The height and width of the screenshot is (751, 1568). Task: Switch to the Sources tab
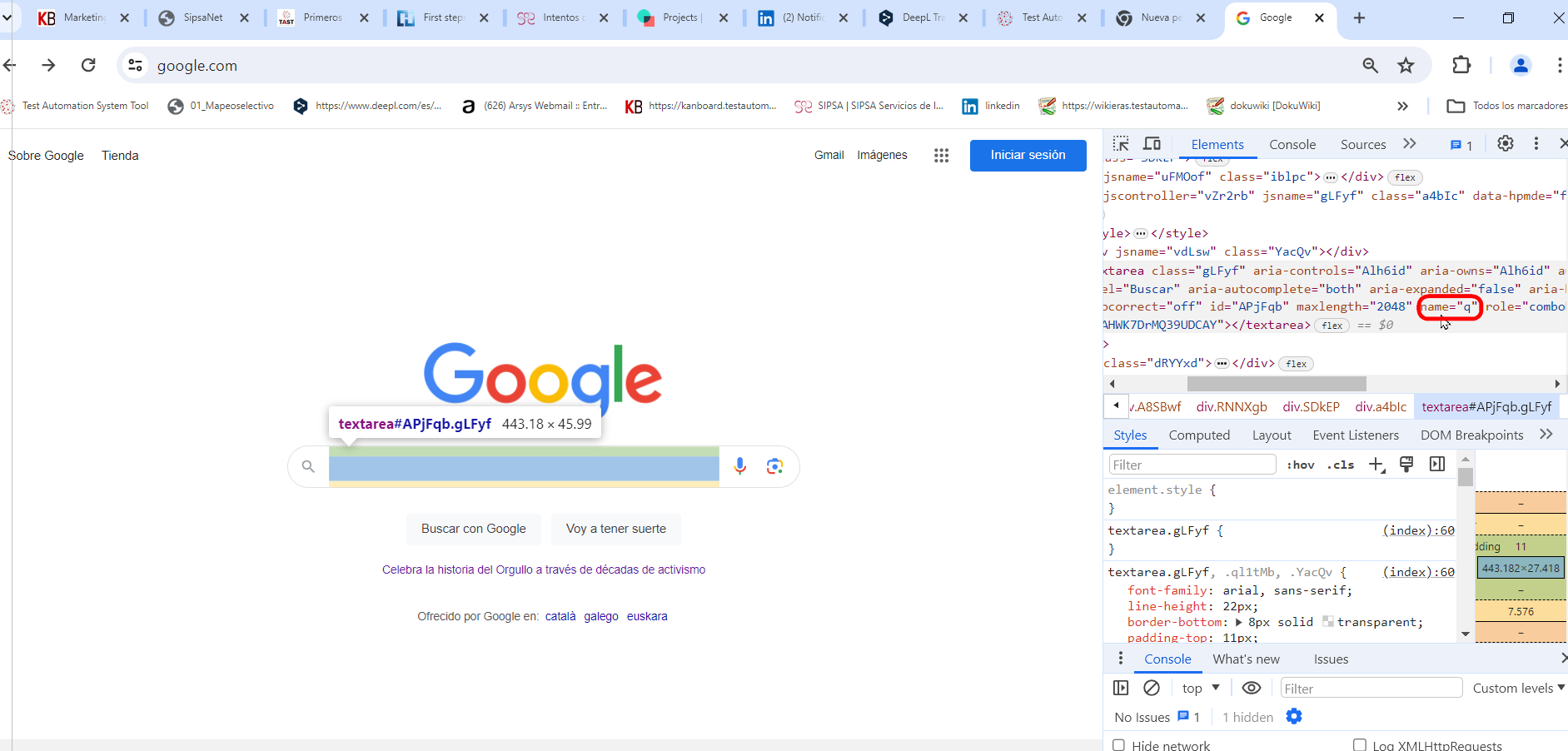(1362, 144)
